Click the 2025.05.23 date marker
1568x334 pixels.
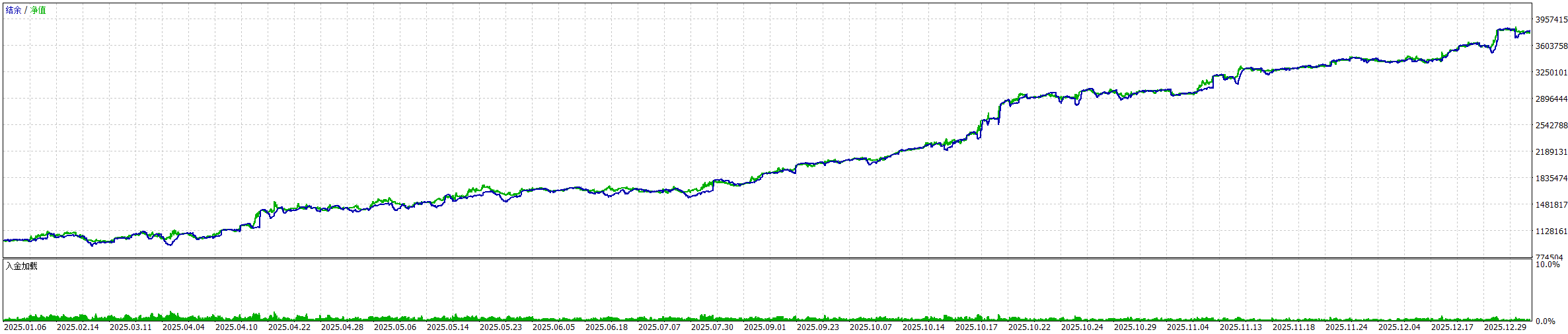coord(501,327)
